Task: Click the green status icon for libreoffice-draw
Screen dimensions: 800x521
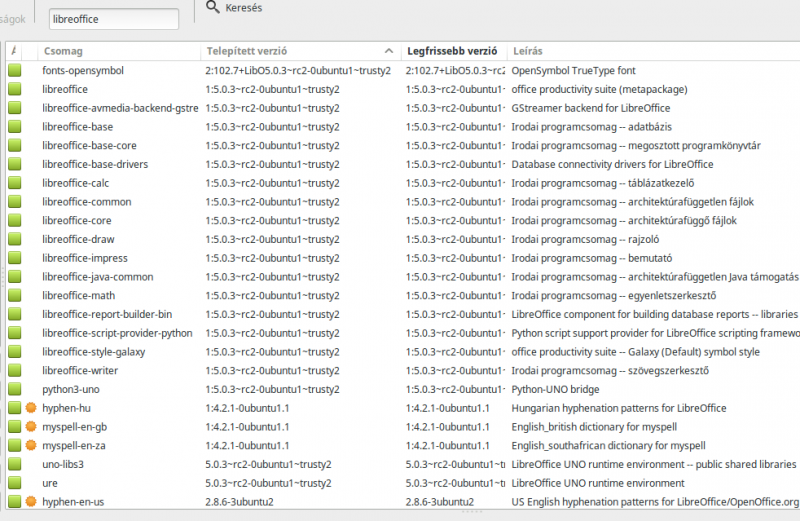Action: tap(15, 239)
